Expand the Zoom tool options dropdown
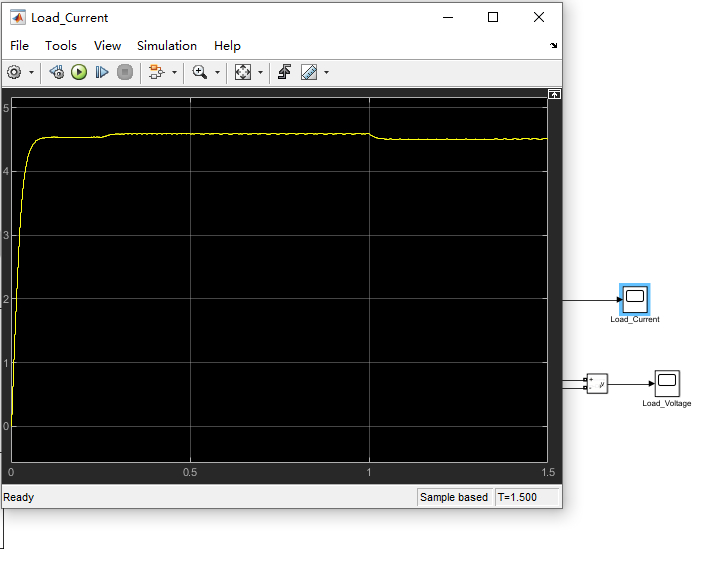Viewport: 708px width, 572px height. 217,72
